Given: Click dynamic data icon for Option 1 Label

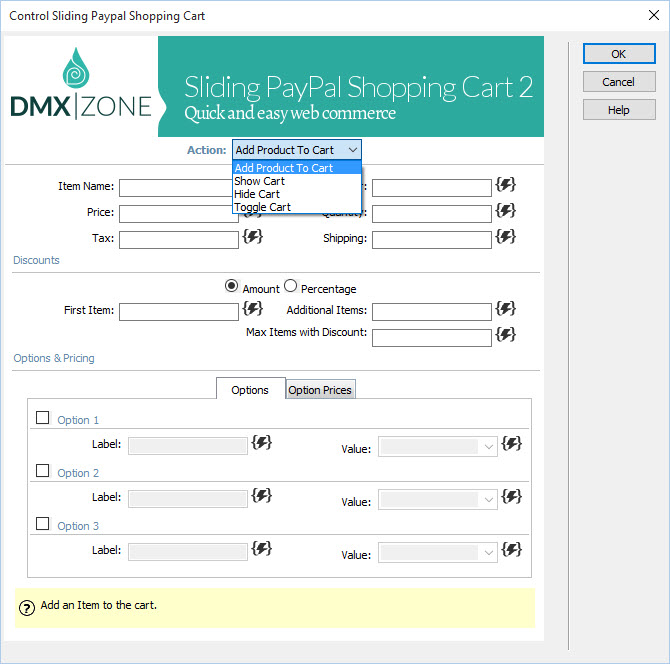Looking at the screenshot, I should click(x=262, y=442).
